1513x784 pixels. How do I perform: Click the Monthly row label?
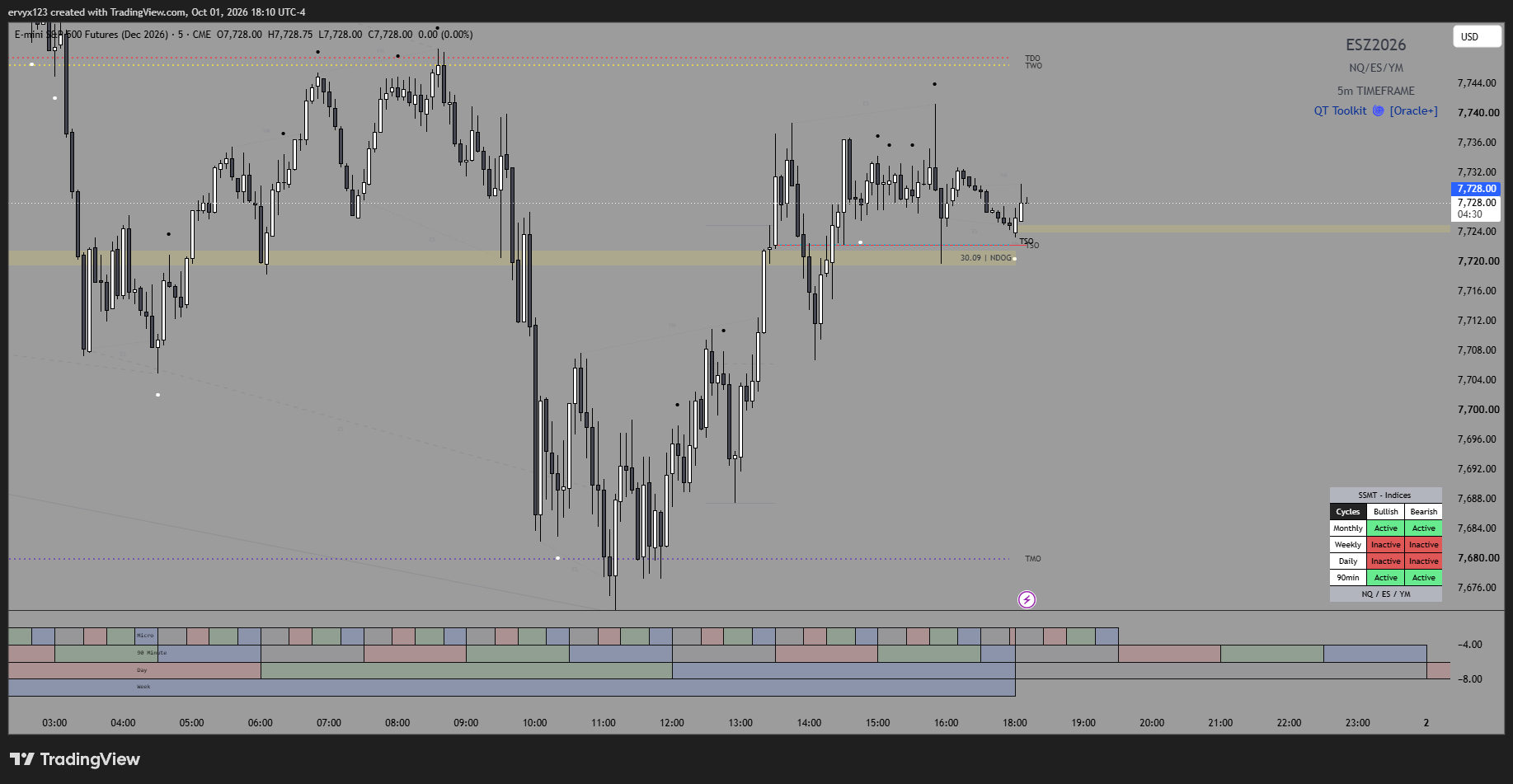[1348, 528]
